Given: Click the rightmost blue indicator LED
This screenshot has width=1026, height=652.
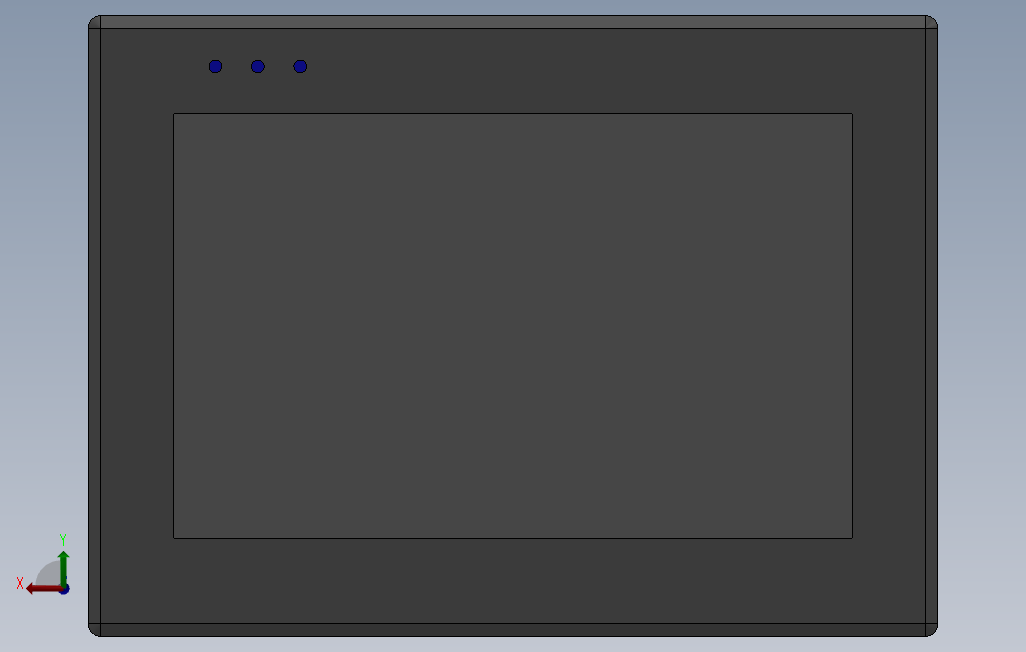Looking at the screenshot, I should [x=300, y=66].
